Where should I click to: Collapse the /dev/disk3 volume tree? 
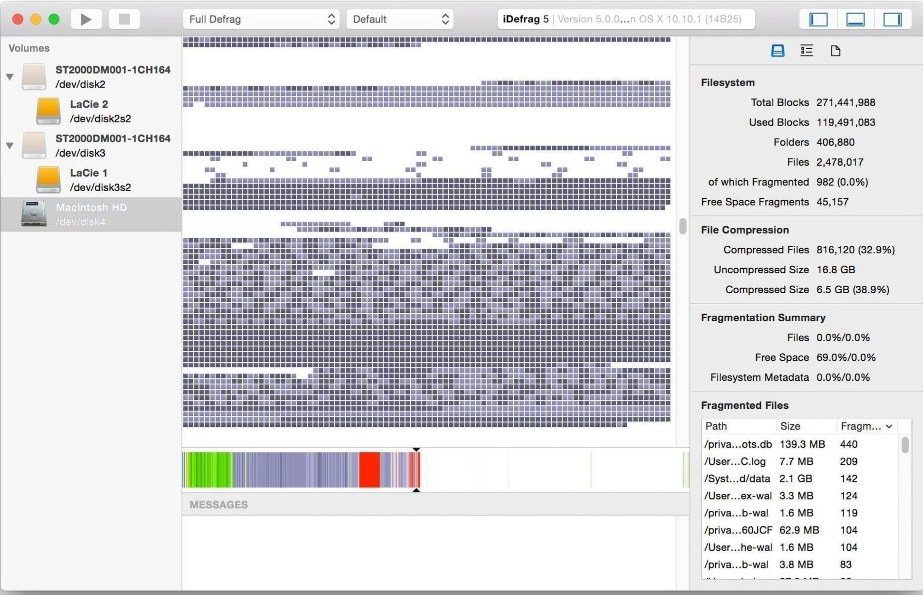(9, 145)
